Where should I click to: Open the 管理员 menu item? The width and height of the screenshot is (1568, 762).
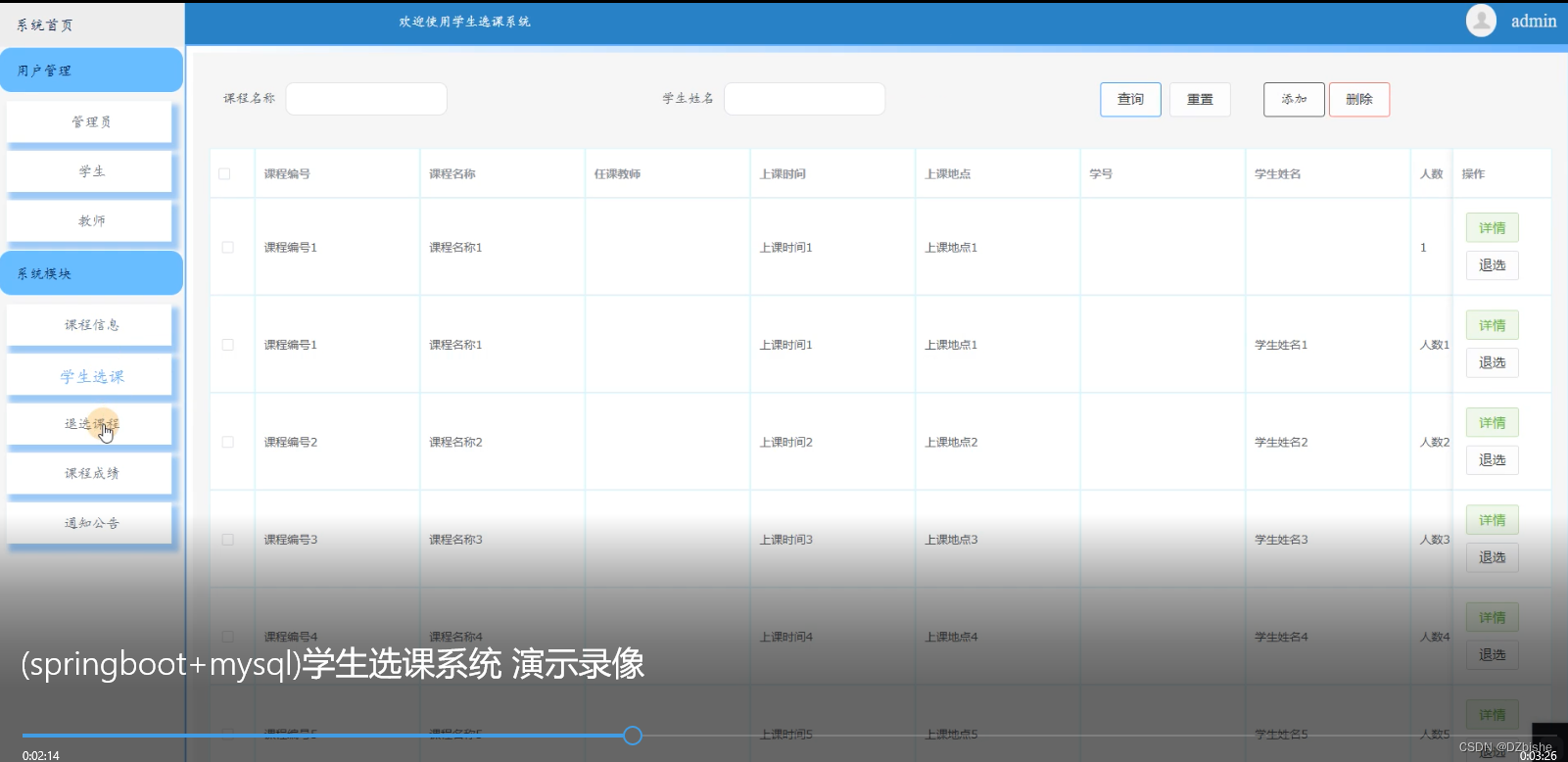click(90, 122)
